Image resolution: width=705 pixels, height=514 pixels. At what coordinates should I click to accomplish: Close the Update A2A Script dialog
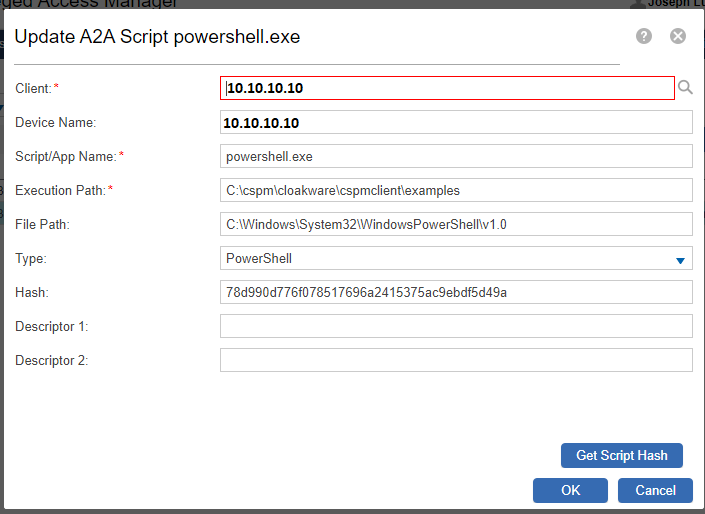point(677,36)
